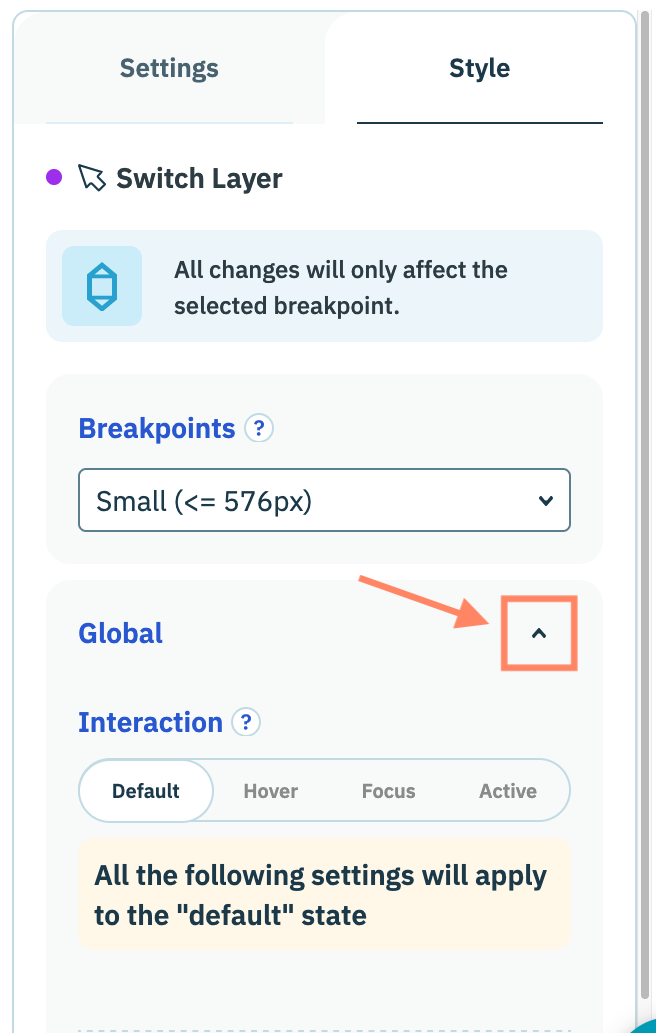Click the teal circular button at bottom corner

pyautogui.click(x=648, y=1025)
